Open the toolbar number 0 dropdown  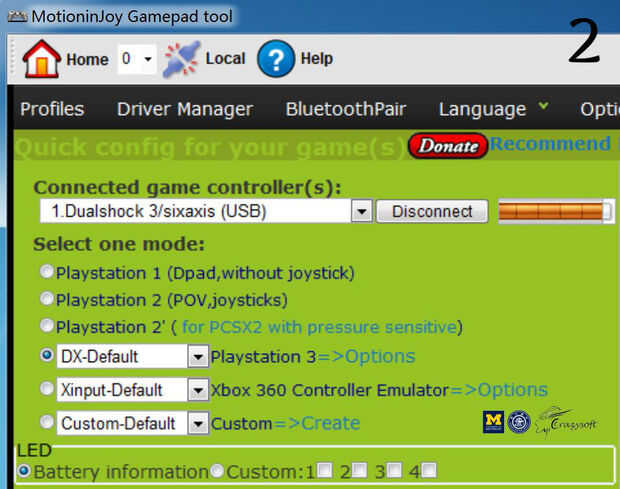pos(148,59)
